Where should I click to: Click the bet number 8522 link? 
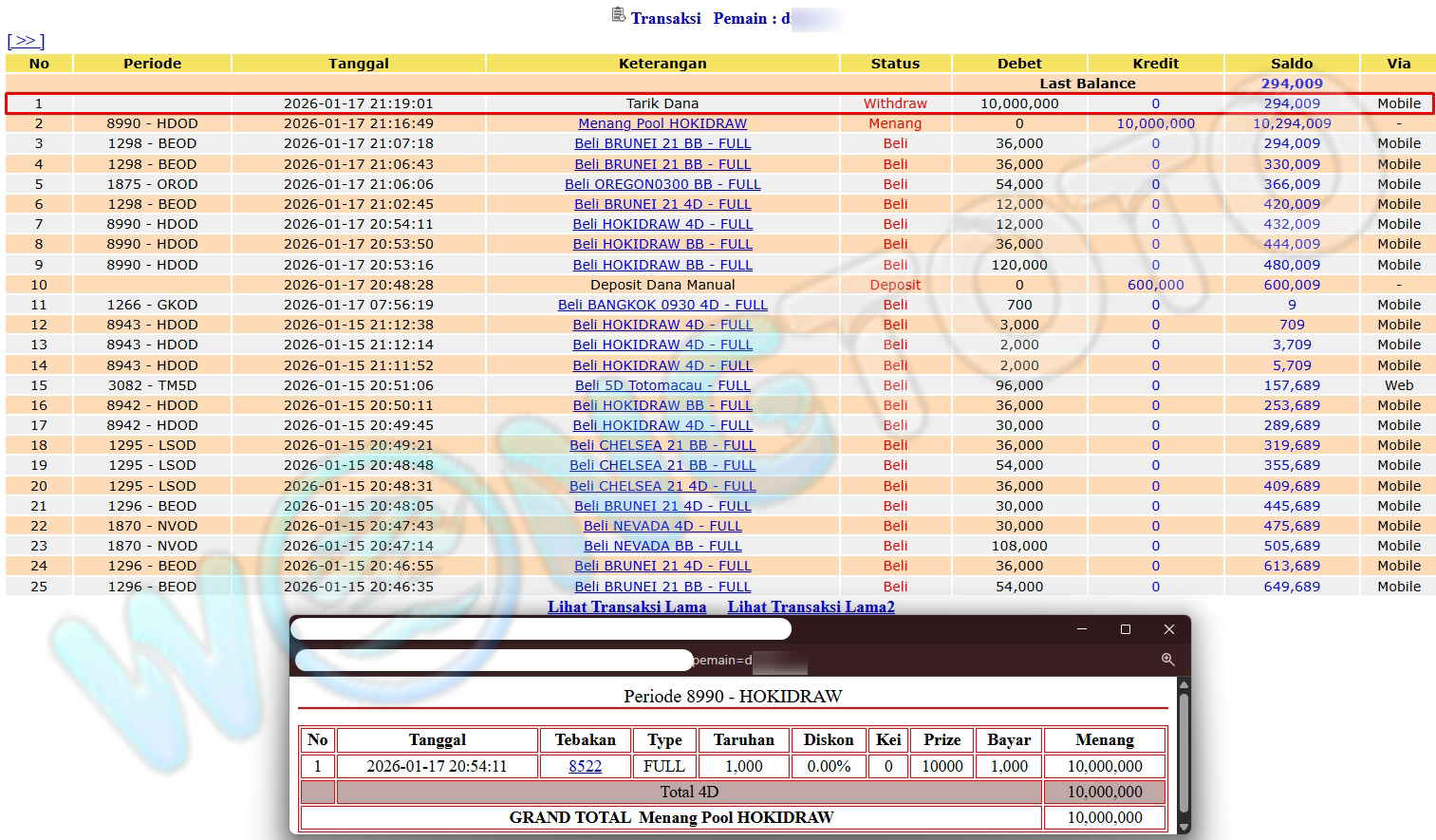585,766
